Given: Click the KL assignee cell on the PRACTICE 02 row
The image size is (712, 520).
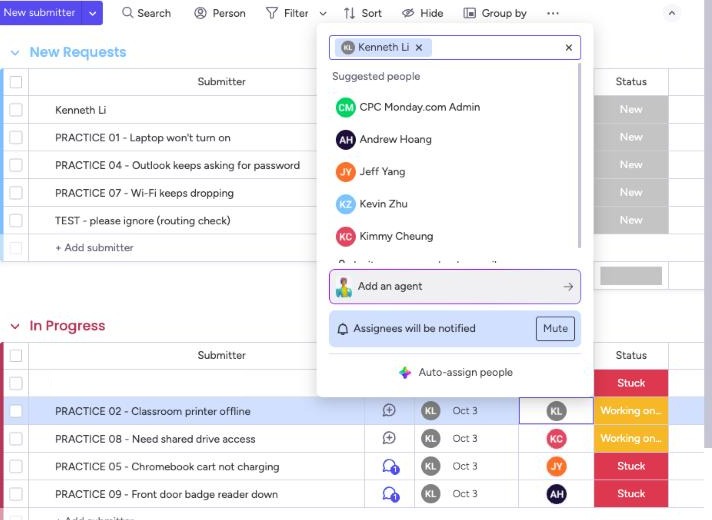Looking at the screenshot, I should pos(556,411).
